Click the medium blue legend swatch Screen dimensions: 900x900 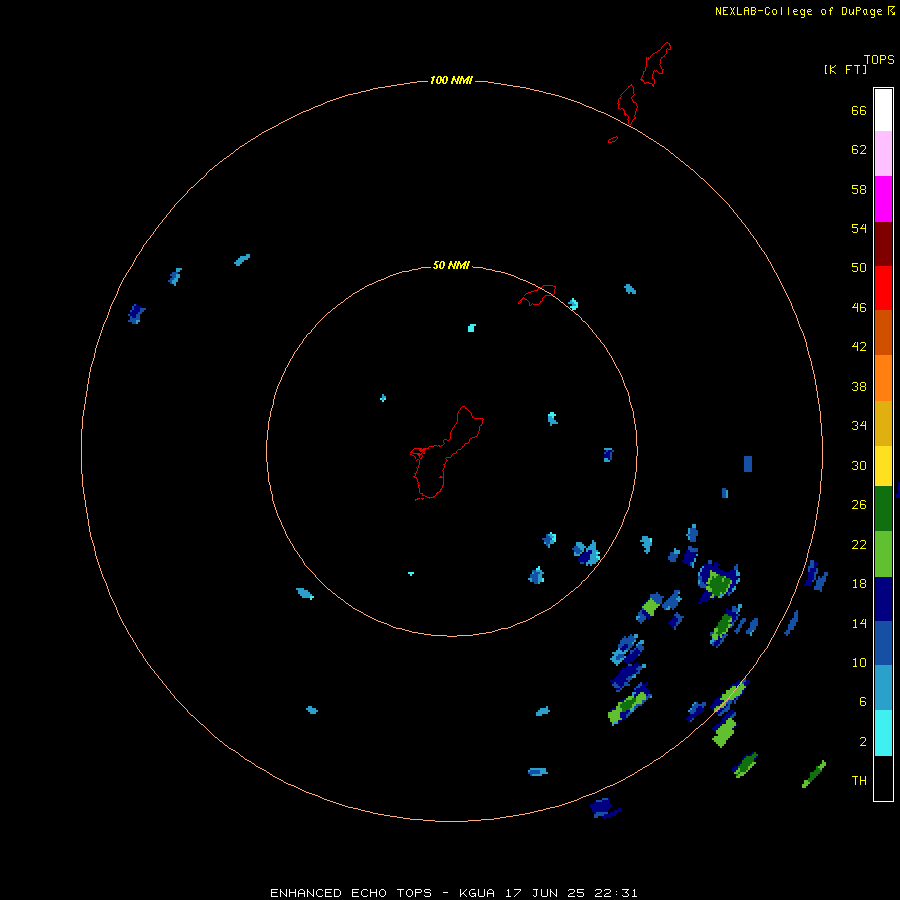pos(883,643)
